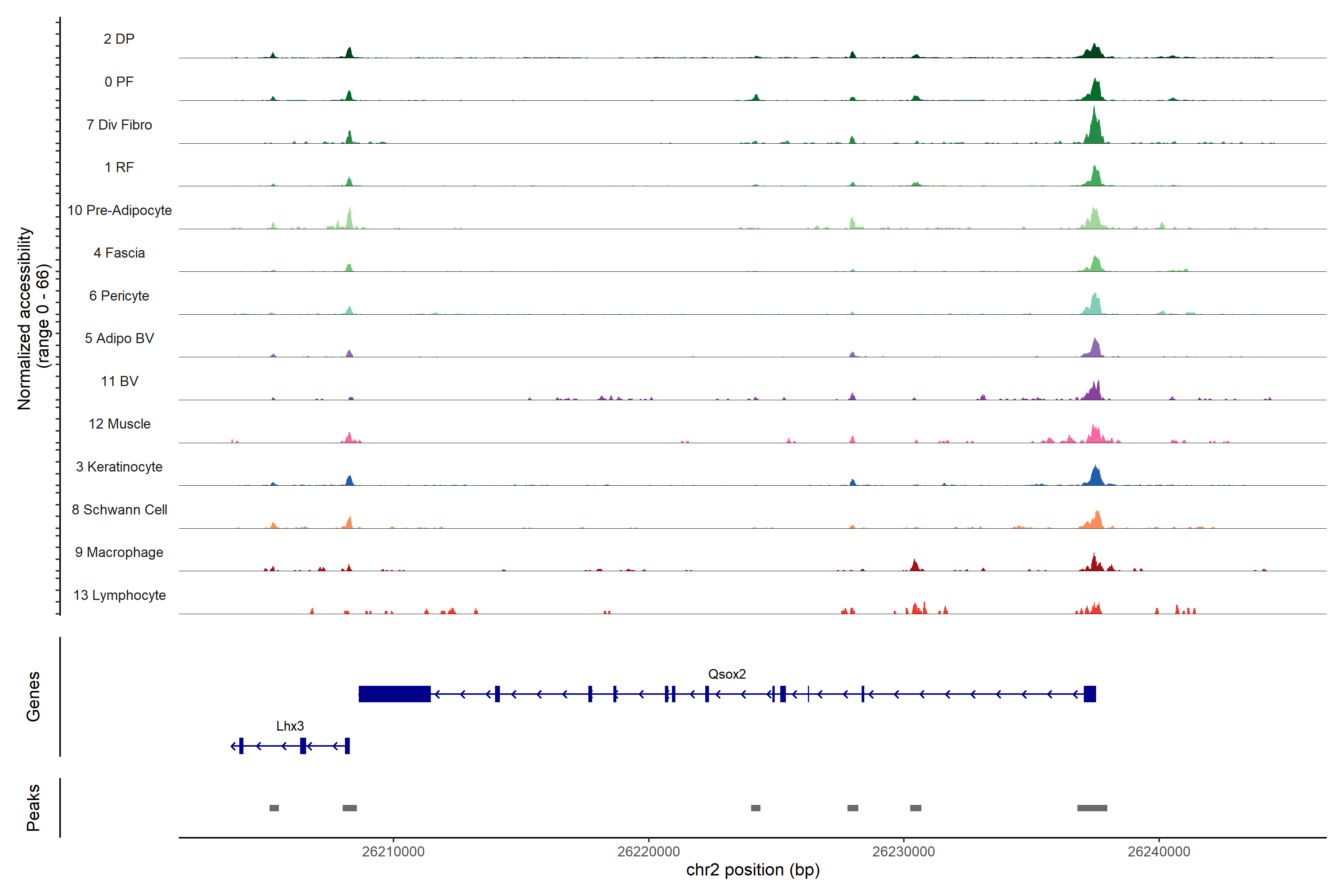
Task: Click the 3 Keratinocyte track label
Action: [119, 467]
